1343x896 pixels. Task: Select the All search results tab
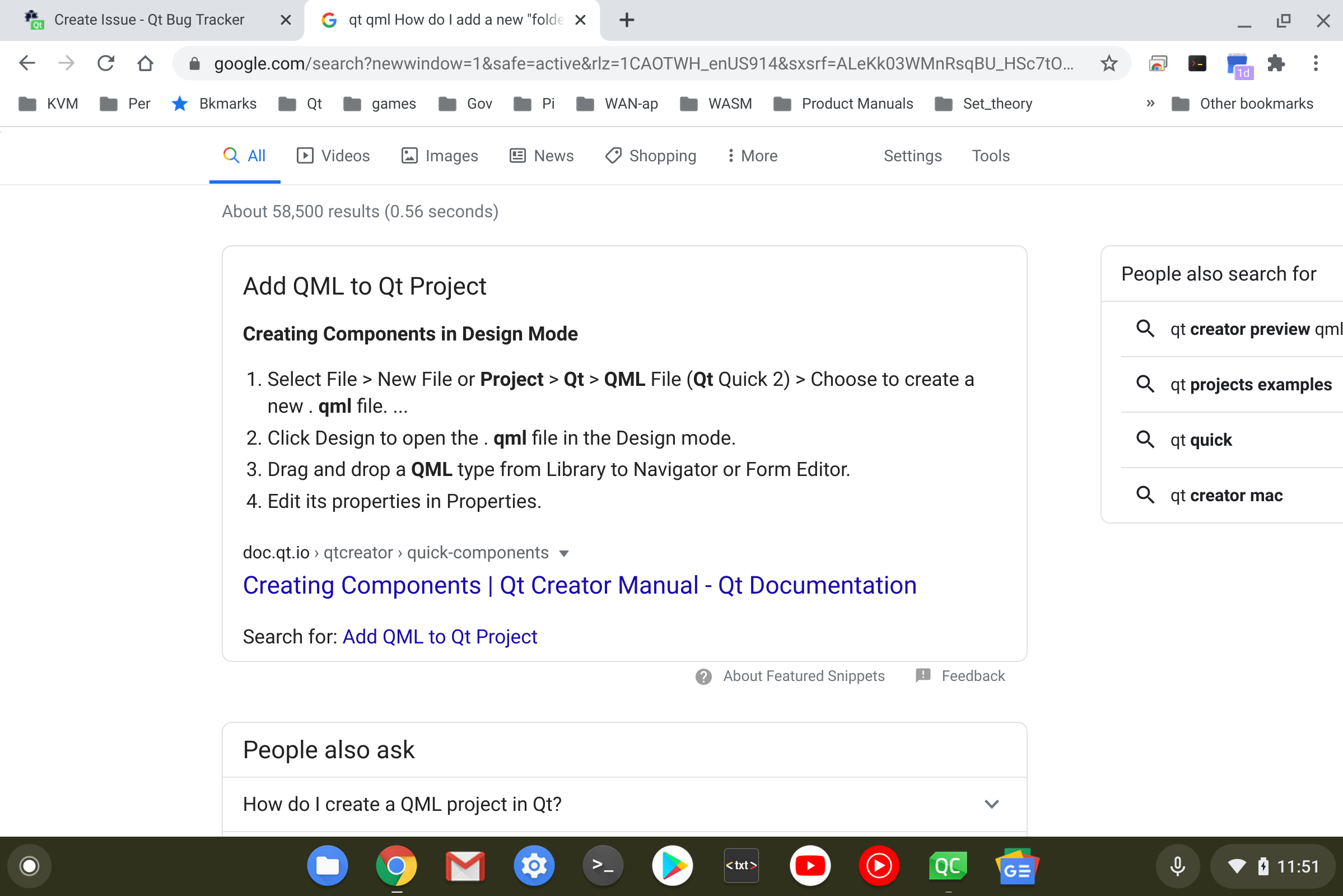[245, 156]
